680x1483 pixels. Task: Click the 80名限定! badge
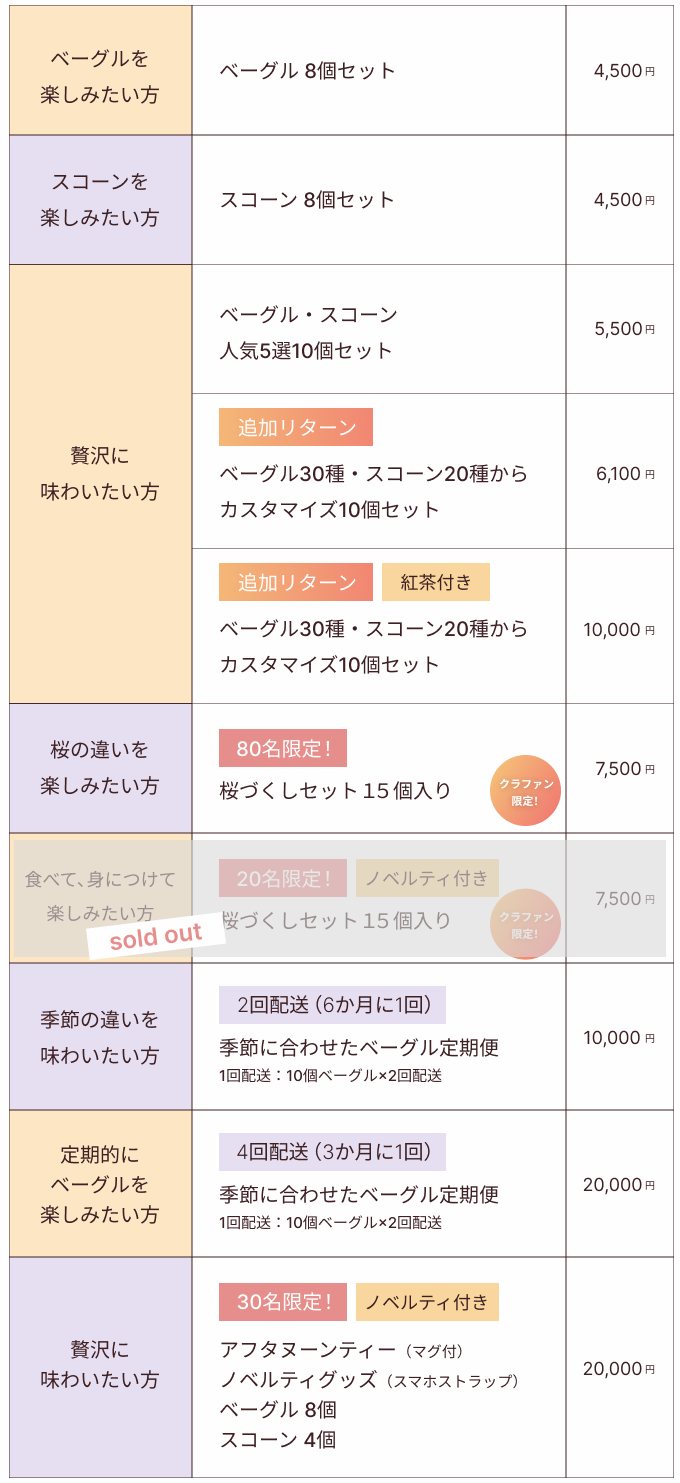point(283,748)
